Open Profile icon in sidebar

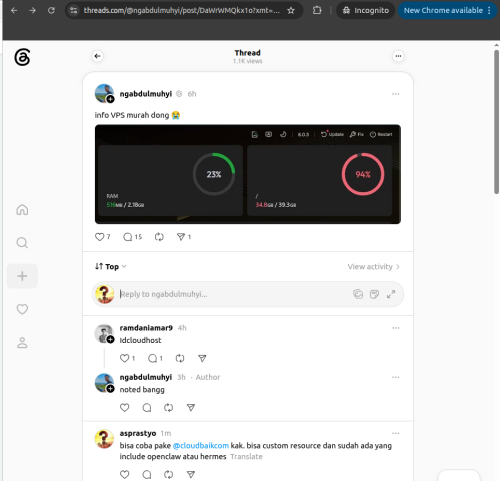(x=22, y=343)
